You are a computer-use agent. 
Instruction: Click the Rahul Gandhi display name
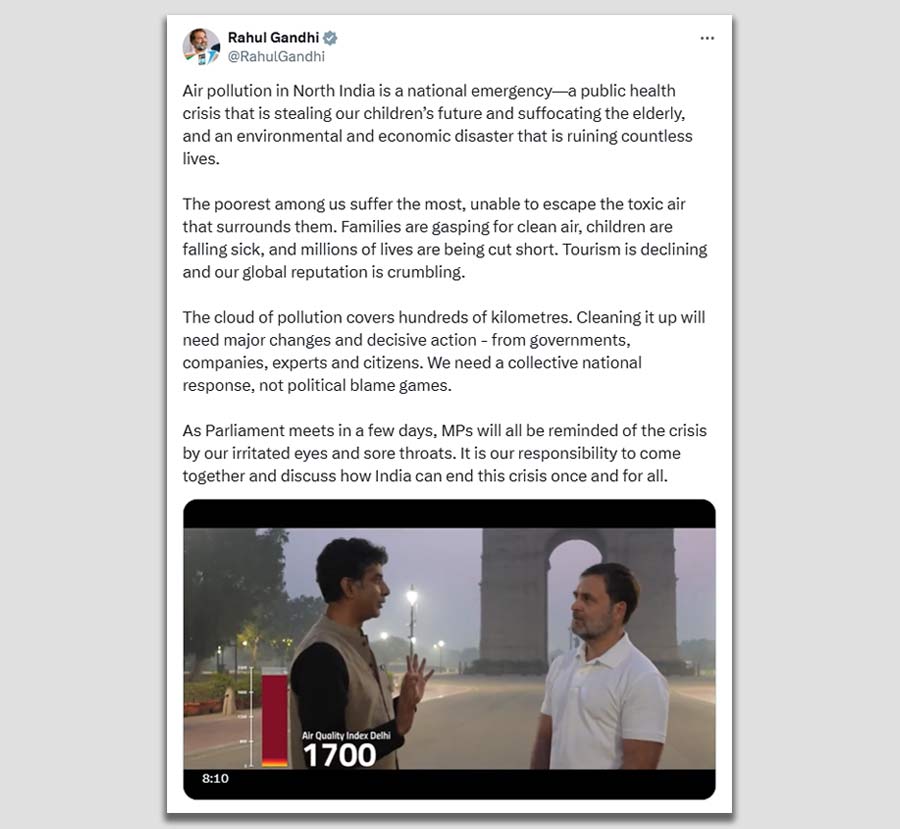click(x=273, y=37)
